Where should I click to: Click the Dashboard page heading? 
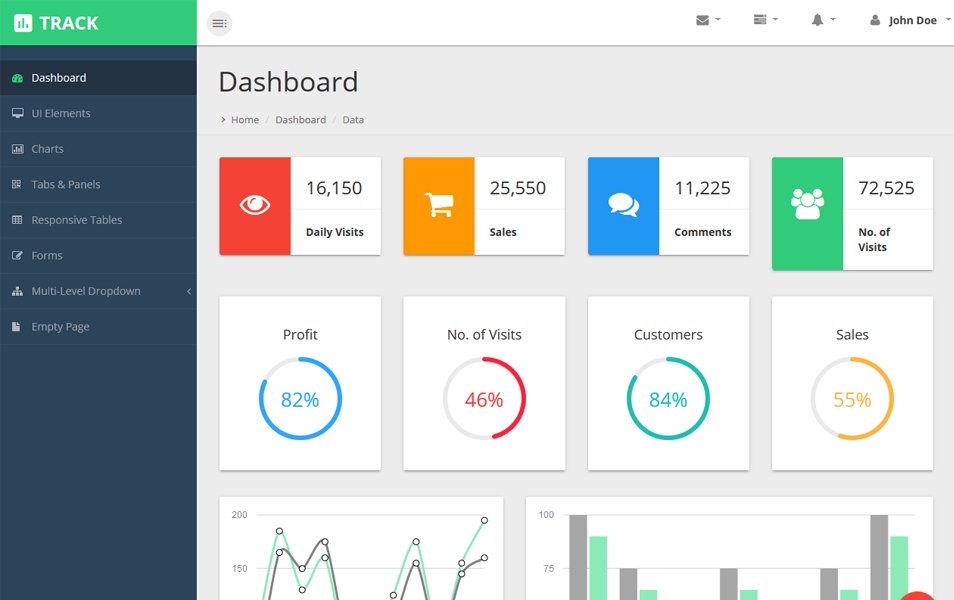point(288,82)
